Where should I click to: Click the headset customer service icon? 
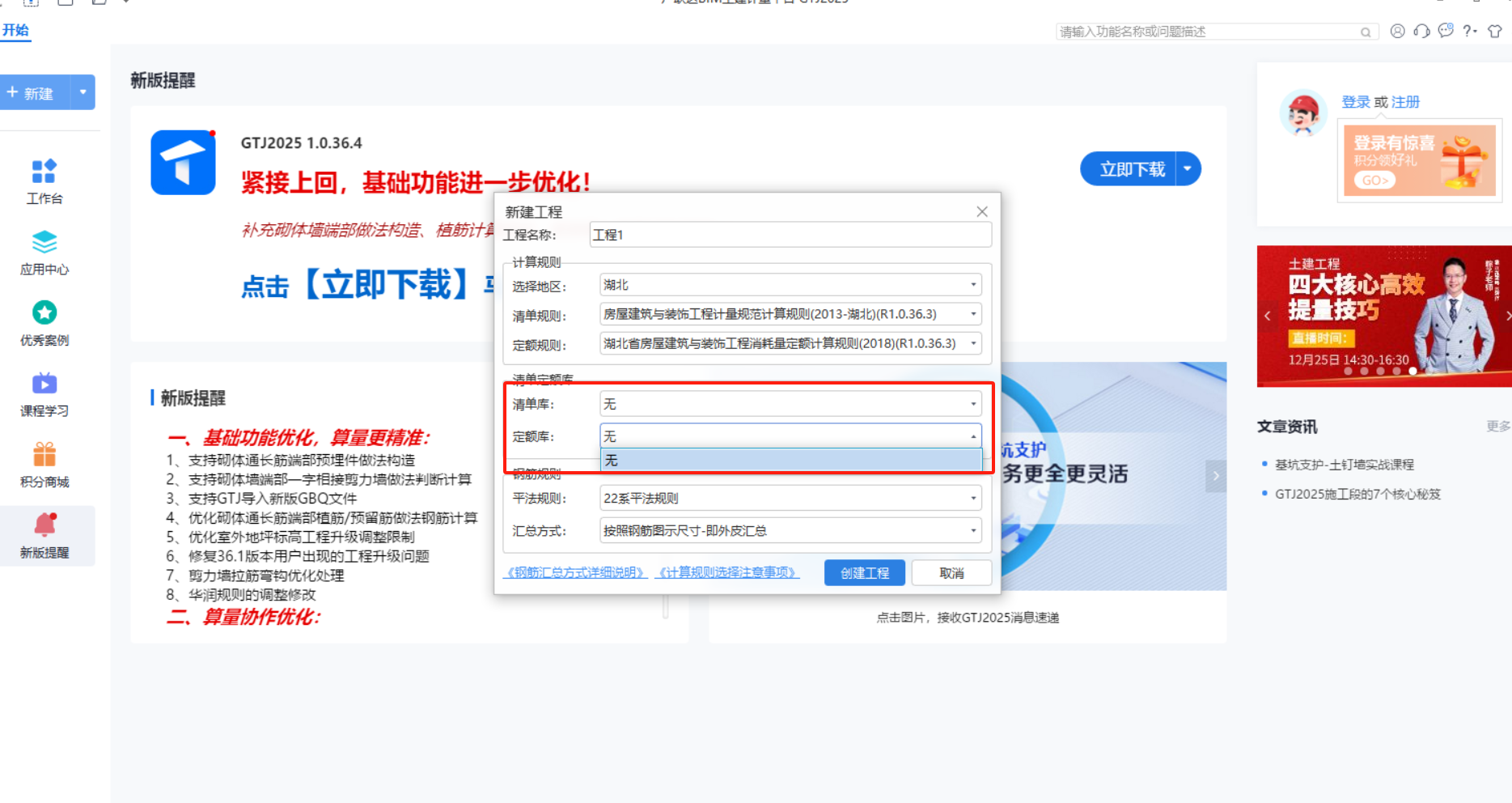[x=1421, y=32]
